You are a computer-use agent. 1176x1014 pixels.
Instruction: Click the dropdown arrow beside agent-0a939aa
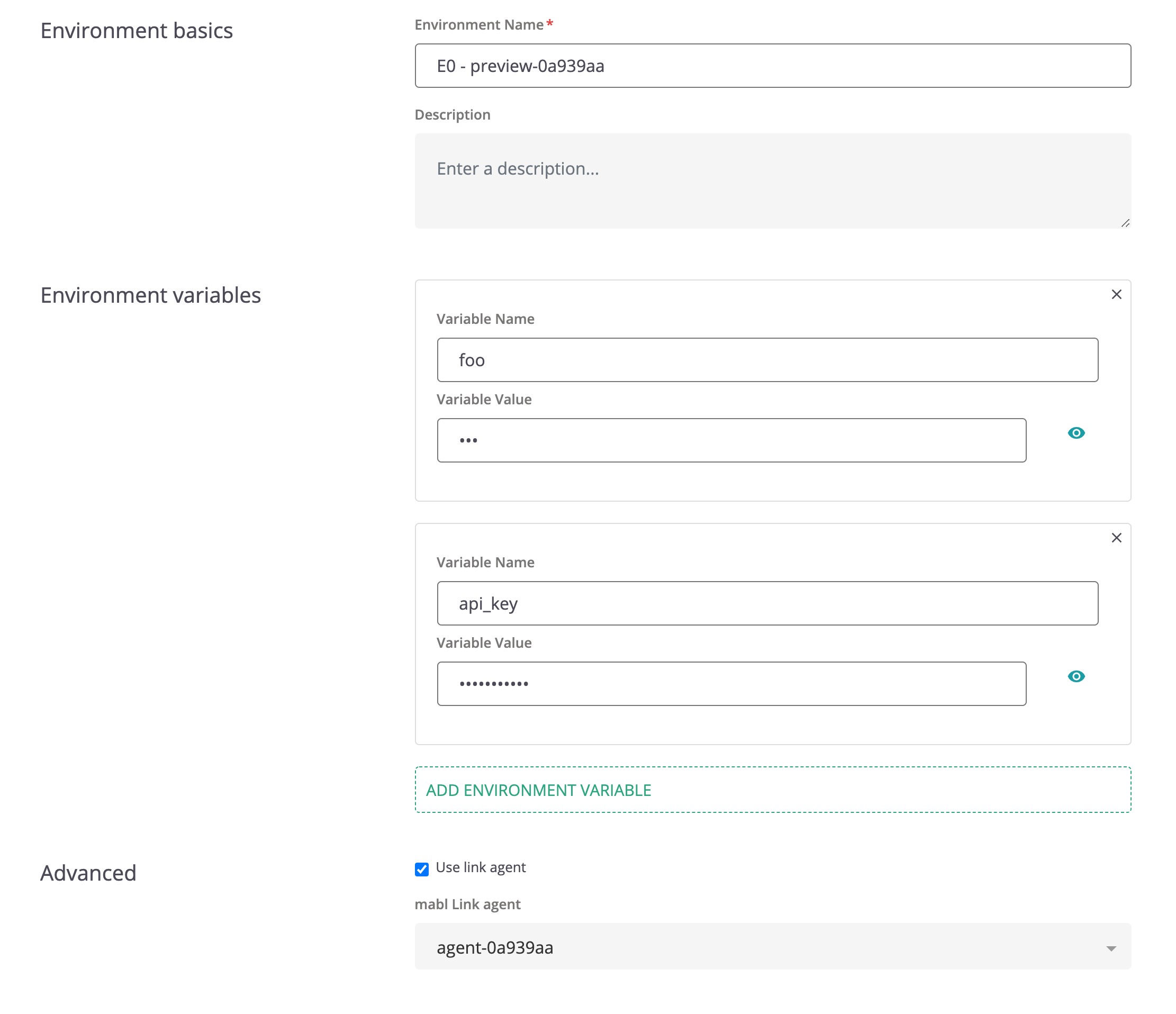pyautogui.click(x=1111, y=948)
